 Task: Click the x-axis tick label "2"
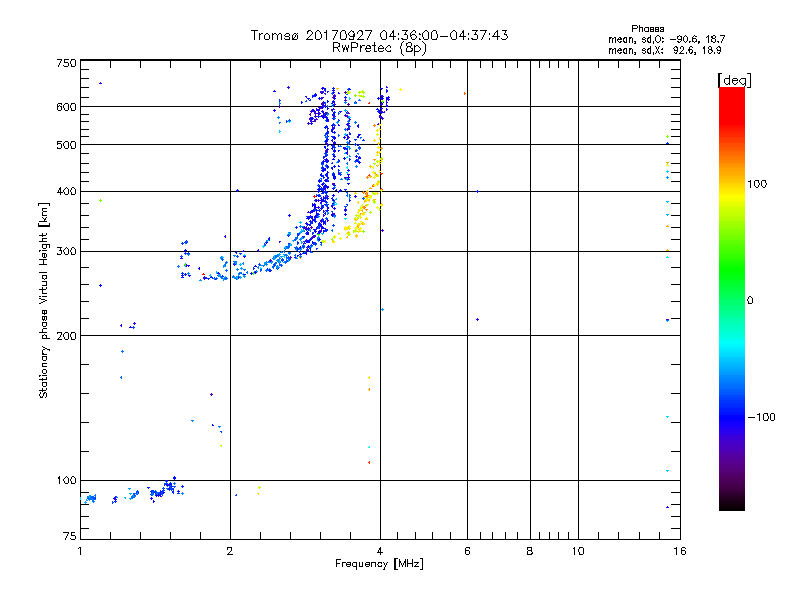tap(230, 551)
